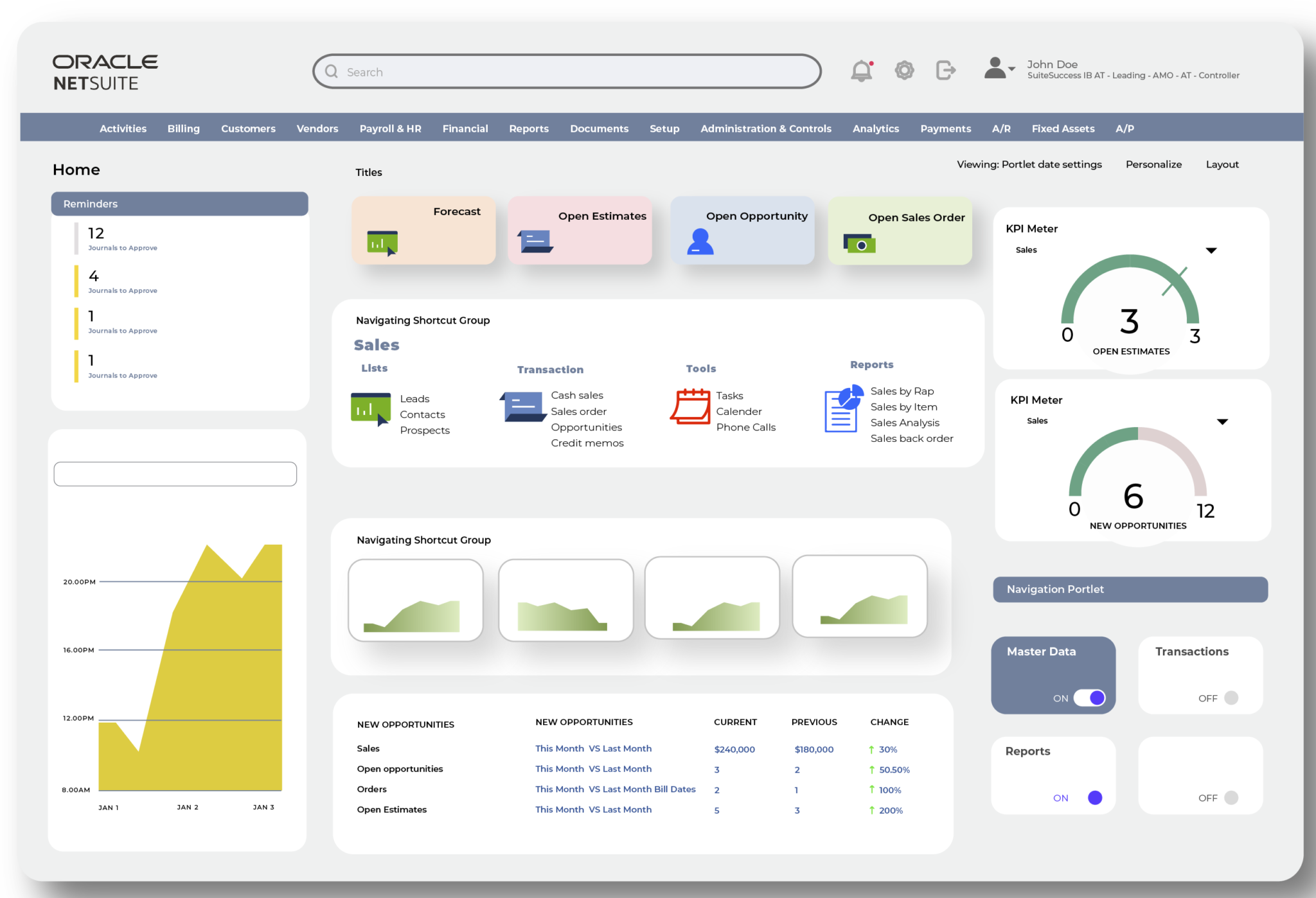Screen dimensions: 1316x898
Task: Turn off the Reports toggle
Action: 1094,797
